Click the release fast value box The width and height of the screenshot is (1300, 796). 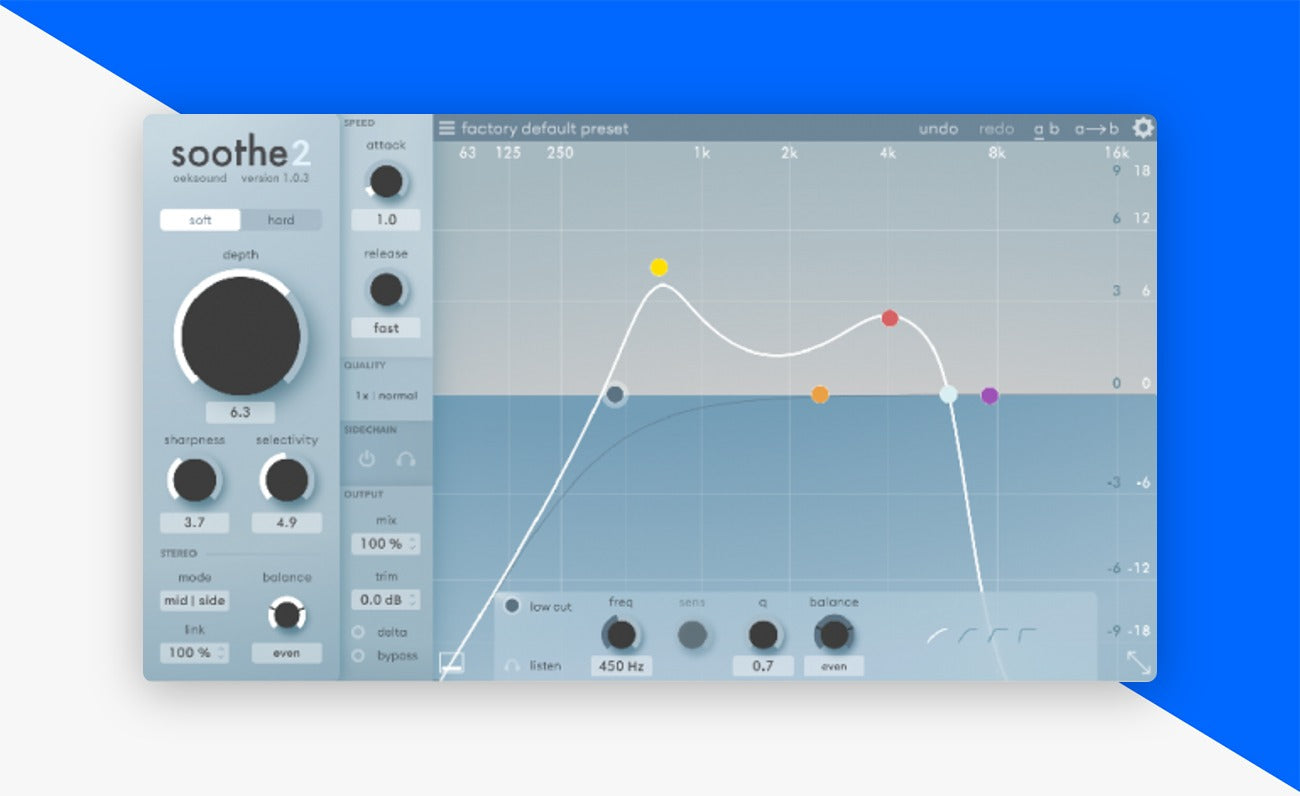pos(386,328)
